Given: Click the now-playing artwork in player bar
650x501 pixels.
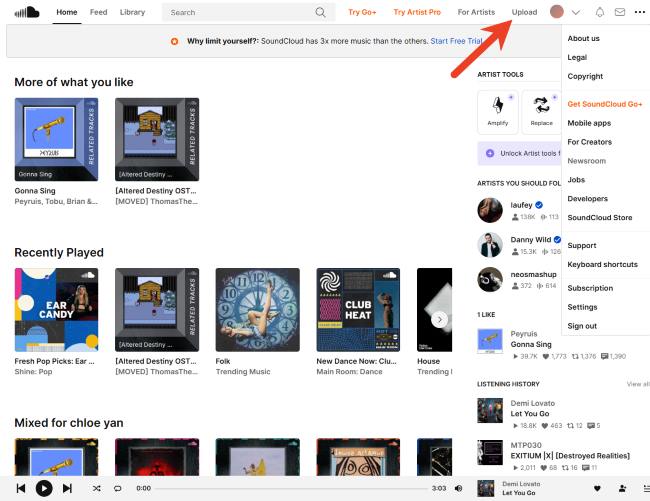Looking at the screenshot, I should click(486, 489).
